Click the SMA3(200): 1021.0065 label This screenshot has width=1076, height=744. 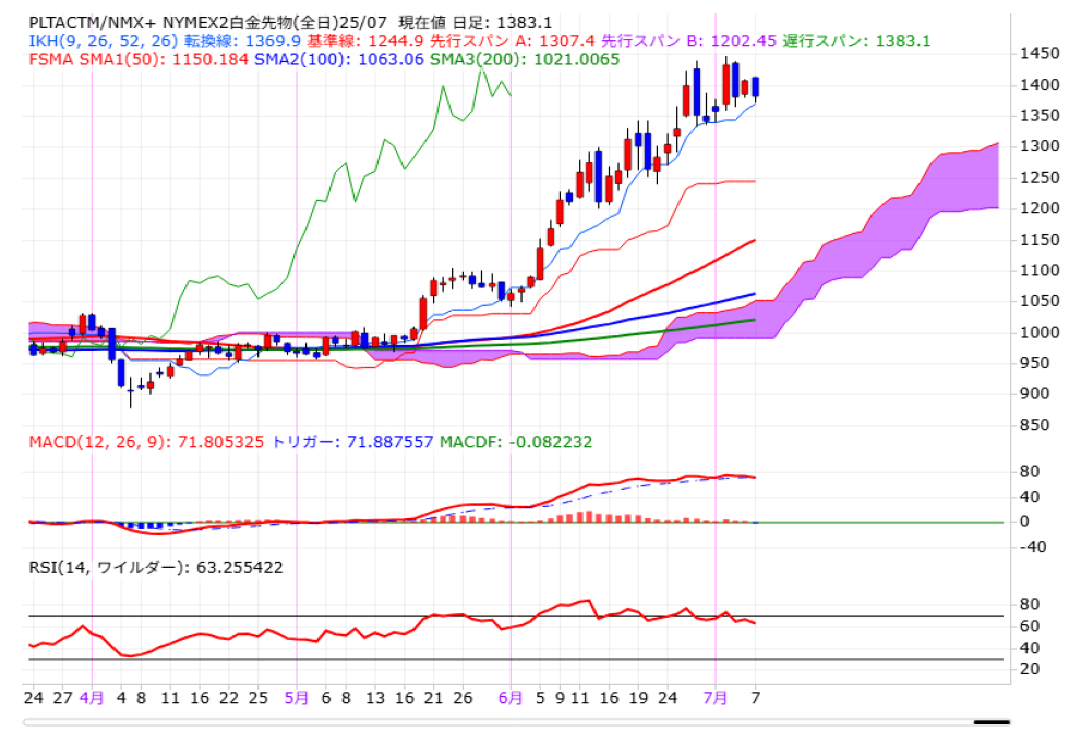[x=525, y=60]
